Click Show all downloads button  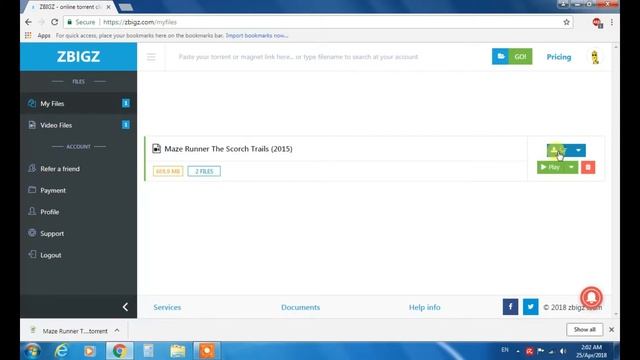coord(584,329)
